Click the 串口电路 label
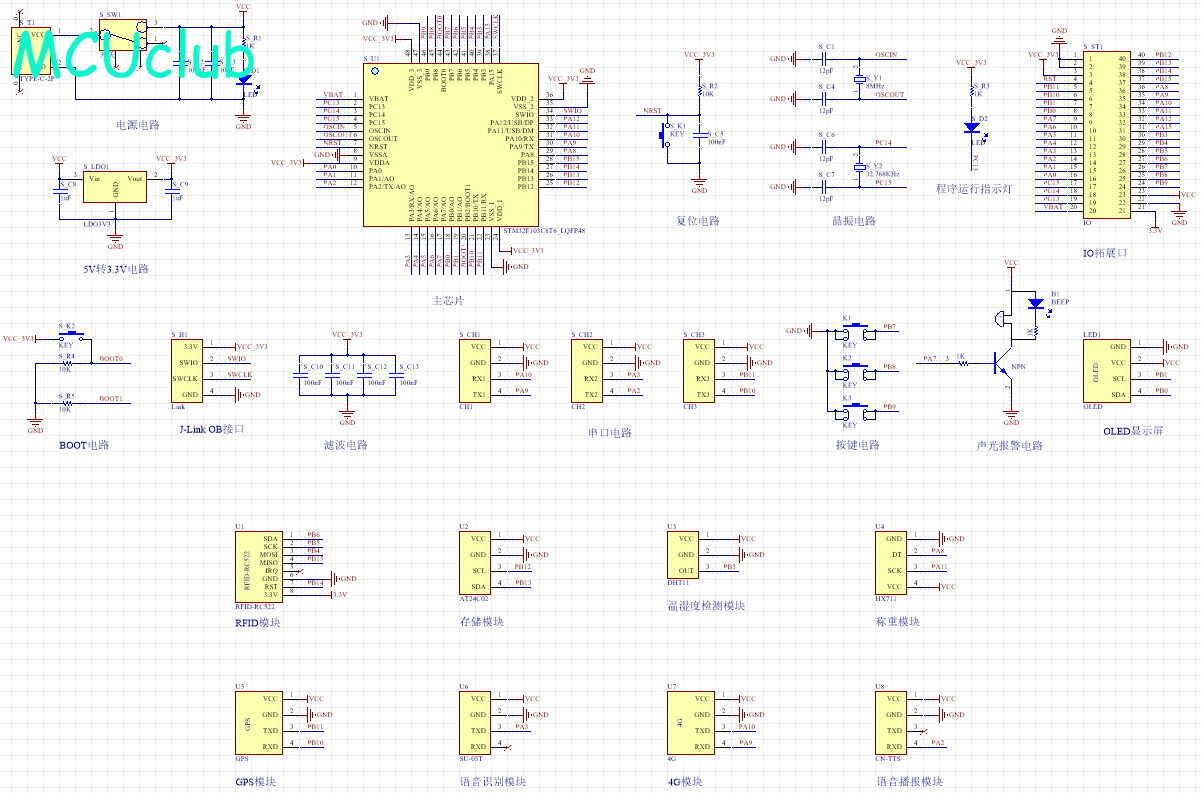 pos(610,433)
